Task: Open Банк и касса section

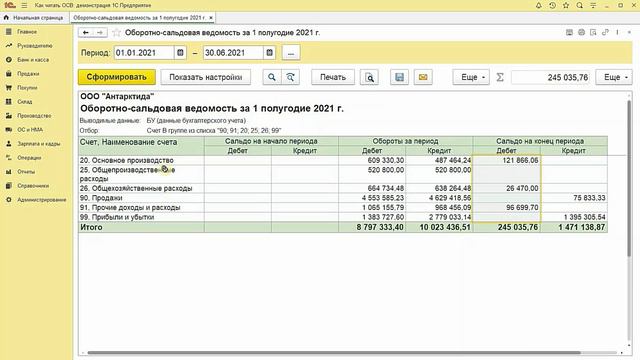Action: pos(33,60)
